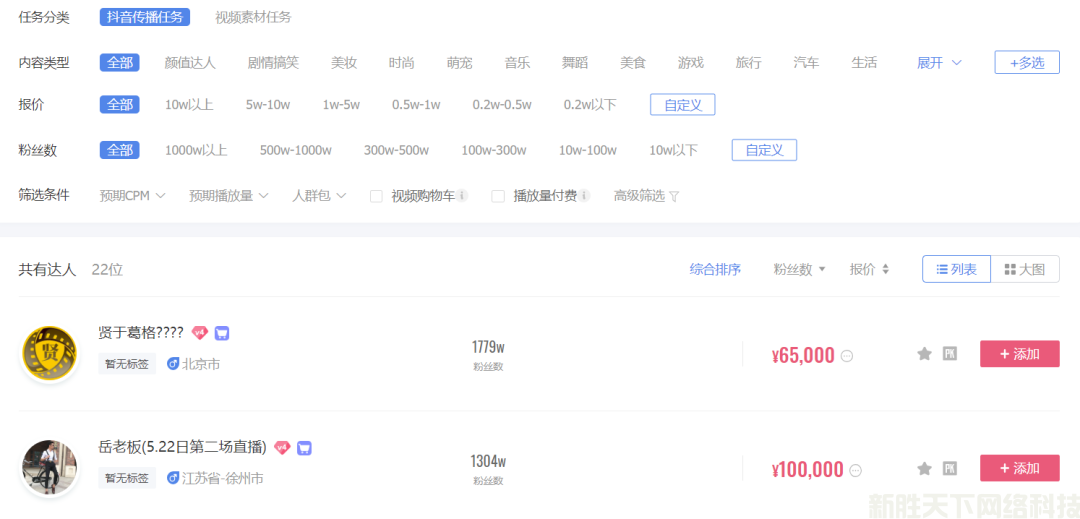Image resolution: width=1080 pixels, height=519 pixels.
Task: Click PK compare icon for 岳老板
Action: (950, 468)
